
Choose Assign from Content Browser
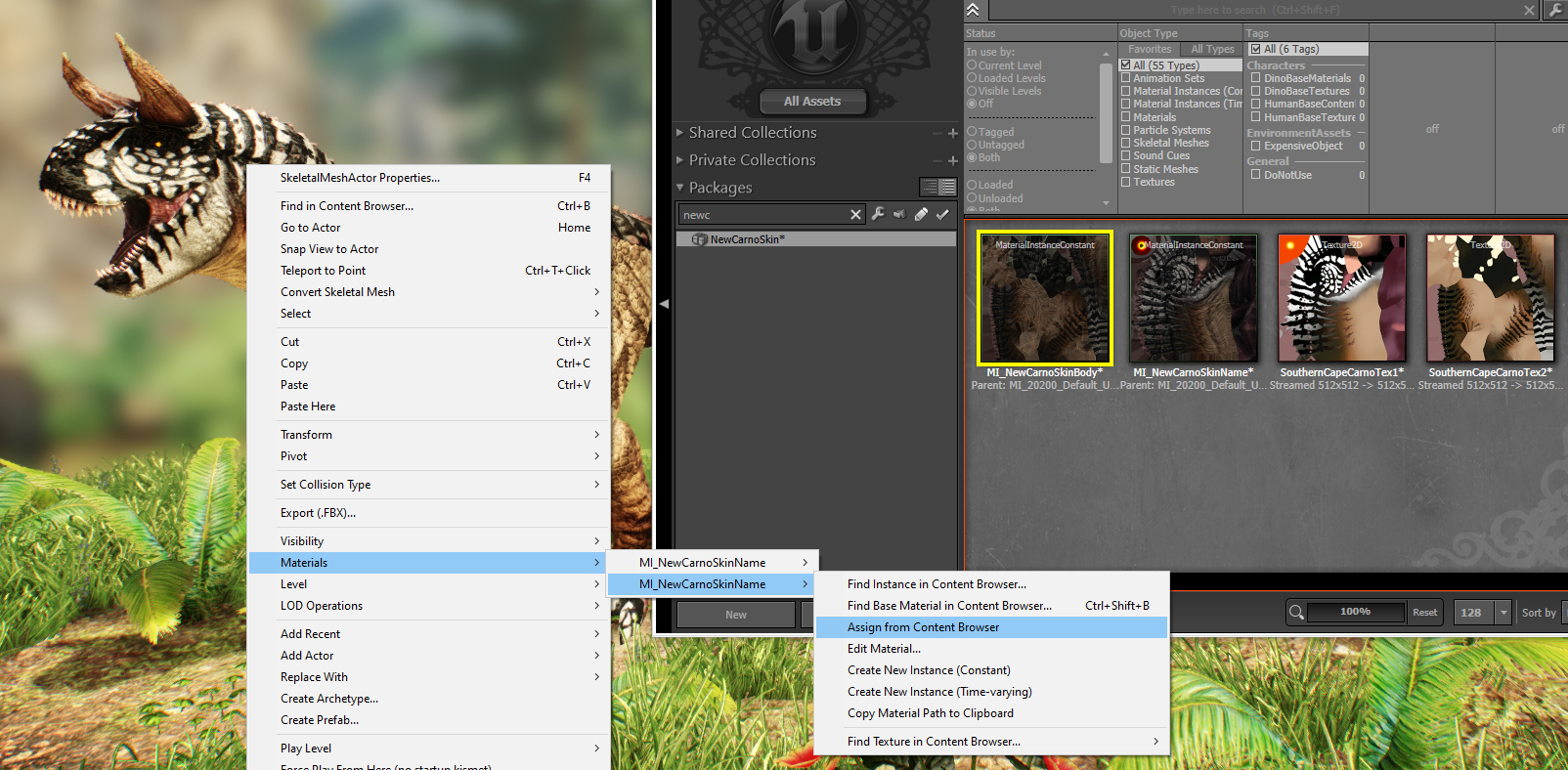992,627
